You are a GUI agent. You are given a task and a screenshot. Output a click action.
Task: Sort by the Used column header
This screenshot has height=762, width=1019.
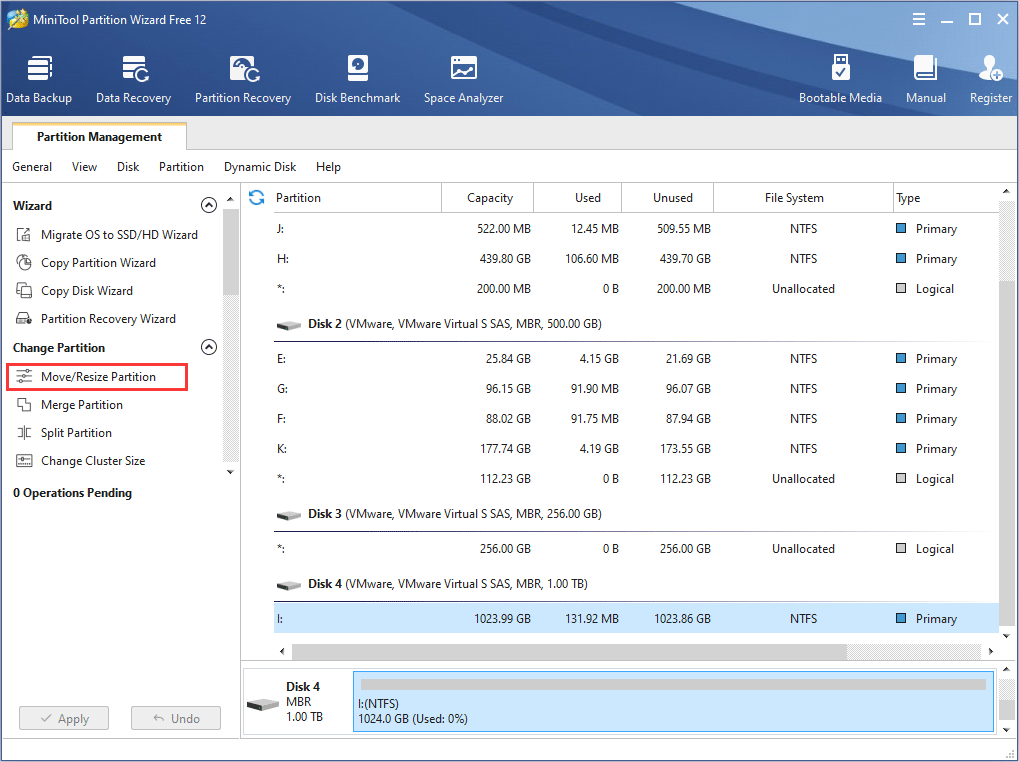tap(578, 197)
